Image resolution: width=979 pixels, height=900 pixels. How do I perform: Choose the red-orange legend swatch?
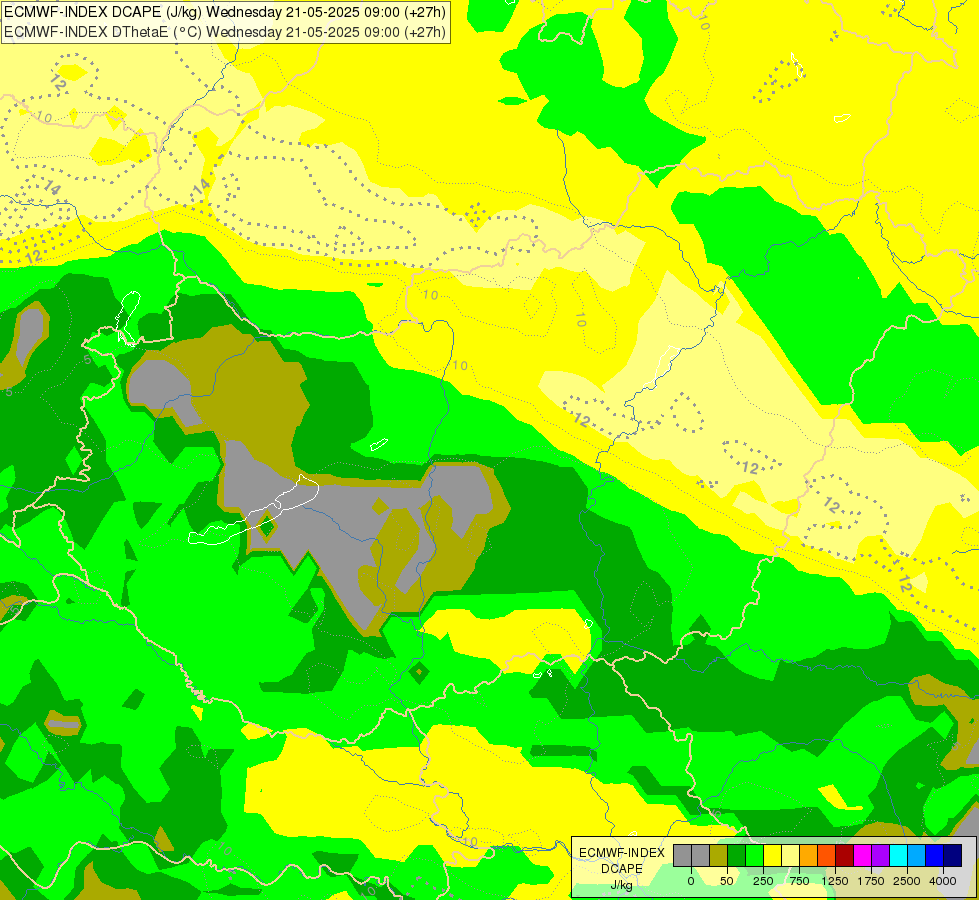(x=827, y=855)
